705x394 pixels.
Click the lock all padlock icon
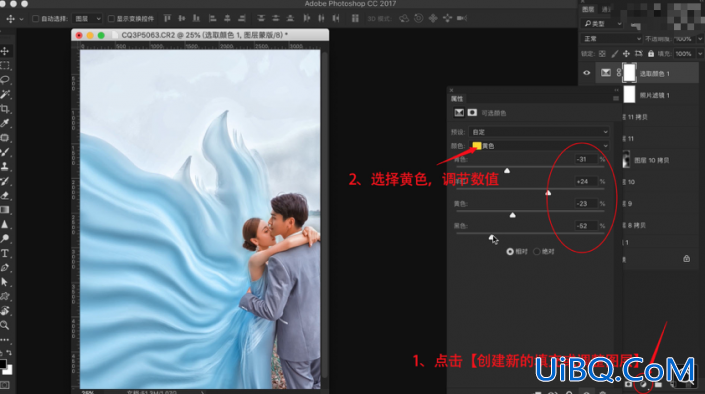pos(651,54)
